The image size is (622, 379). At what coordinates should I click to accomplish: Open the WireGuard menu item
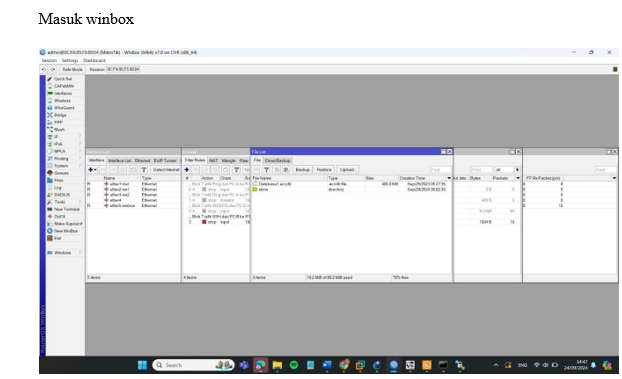[64, 108]
